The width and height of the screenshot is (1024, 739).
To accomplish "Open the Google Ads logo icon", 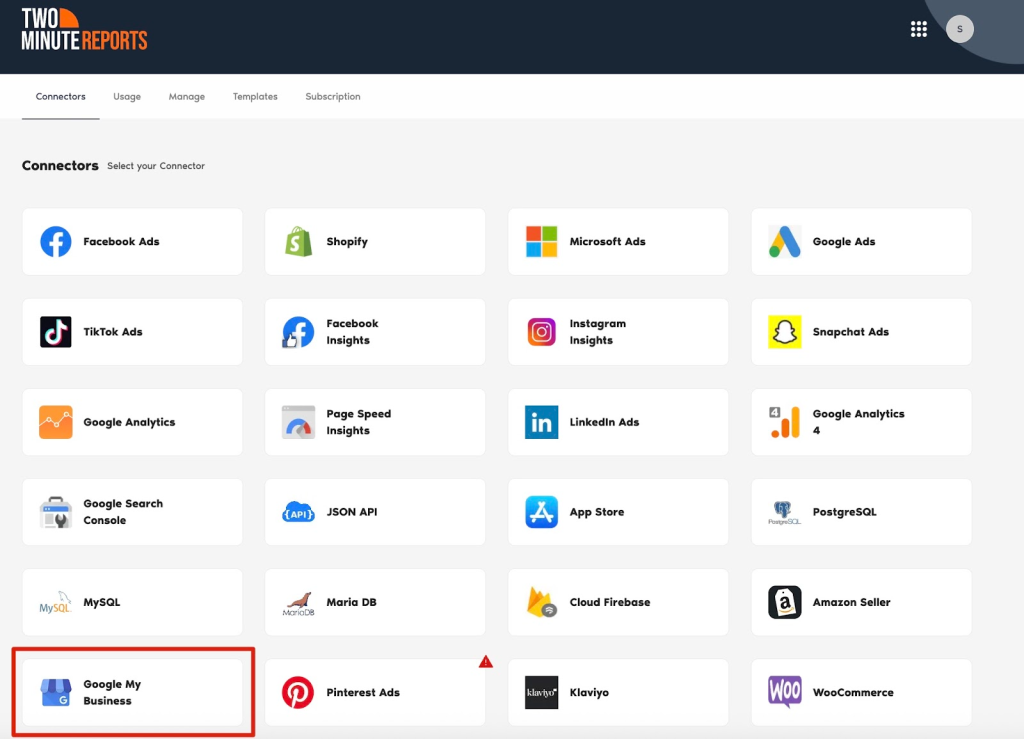I will (x=784, y=242).
